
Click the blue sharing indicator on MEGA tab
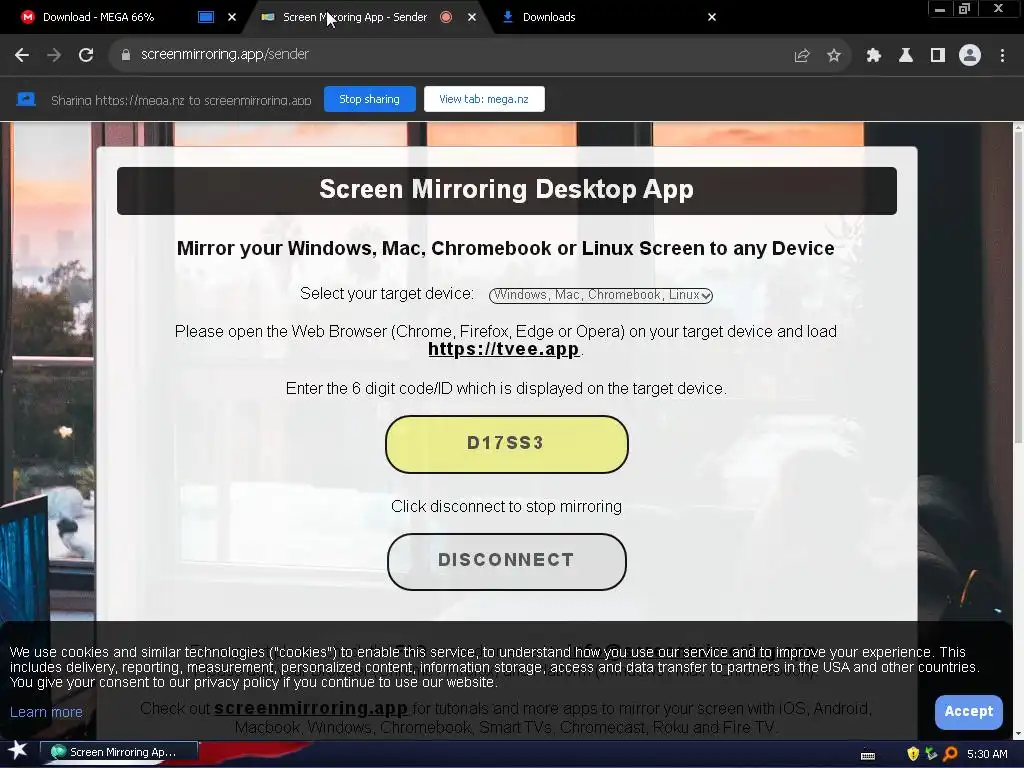(206, 18)
